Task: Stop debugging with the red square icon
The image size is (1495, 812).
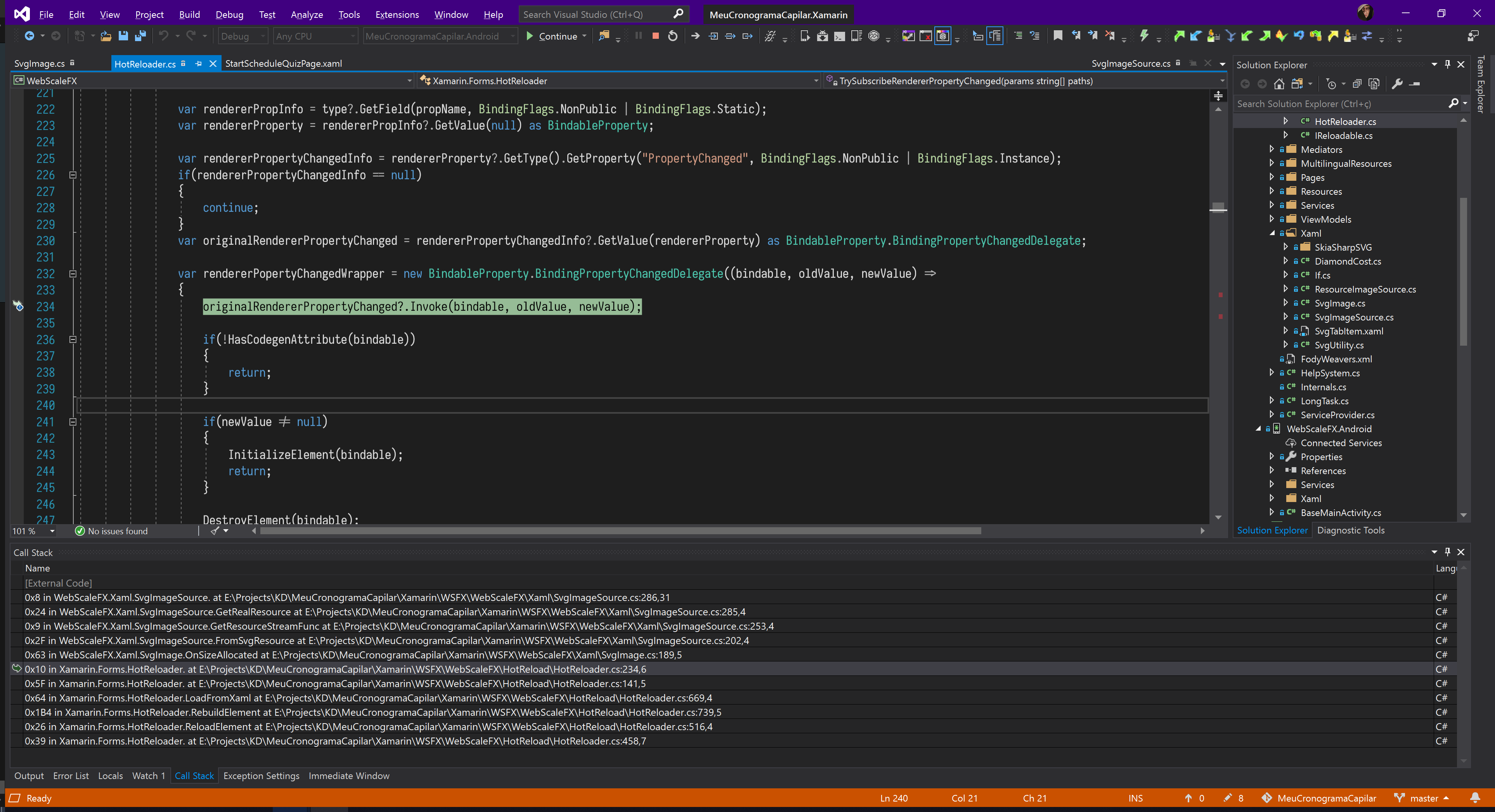Action: (656, 35)
